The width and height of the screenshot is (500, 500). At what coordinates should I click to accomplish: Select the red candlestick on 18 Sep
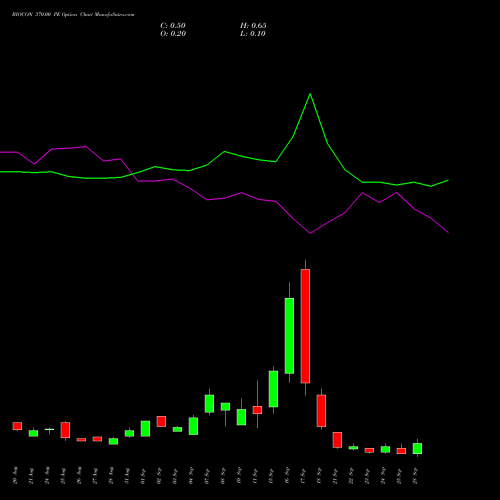(x=321, y=411)
